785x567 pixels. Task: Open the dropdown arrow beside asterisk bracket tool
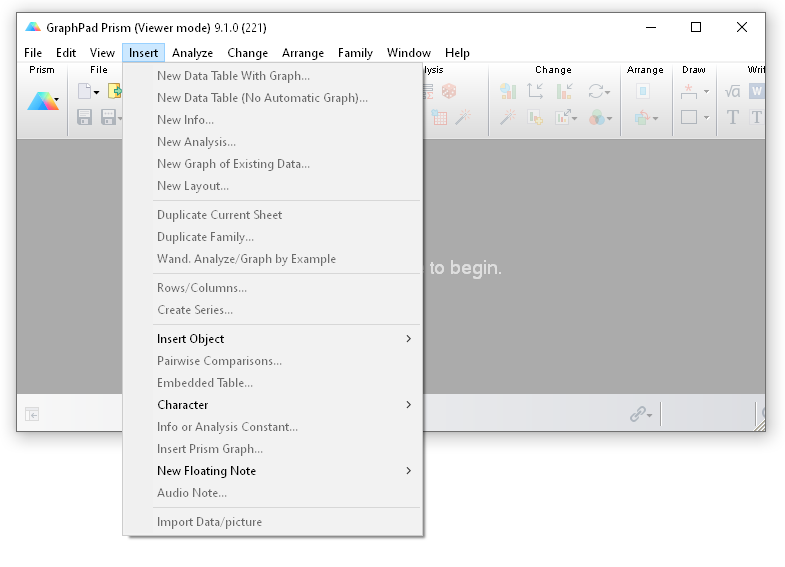coord(706,92)
